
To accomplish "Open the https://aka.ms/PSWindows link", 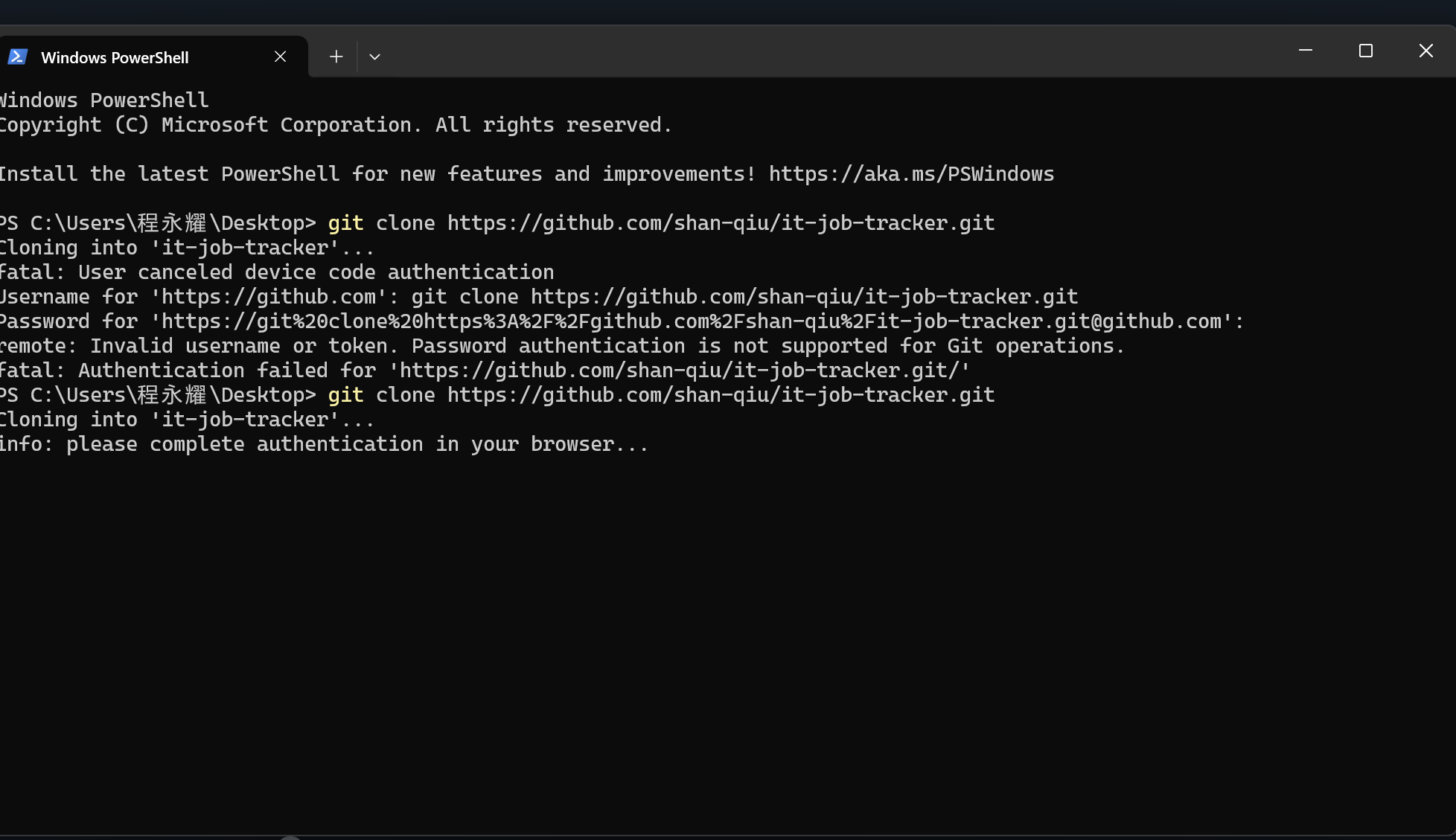I will tap(911, 174).
